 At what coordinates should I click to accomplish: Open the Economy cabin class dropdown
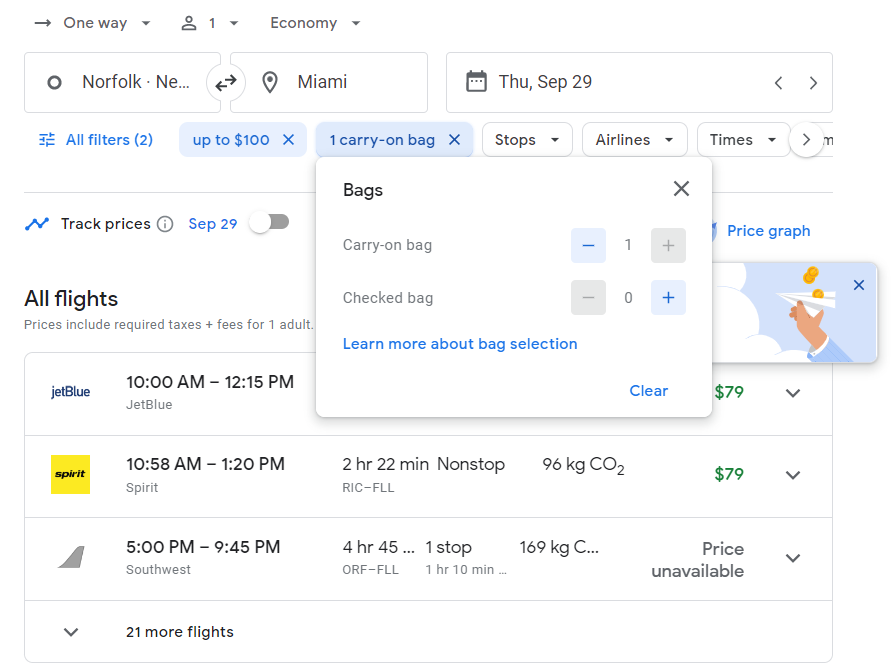[315, 23]
